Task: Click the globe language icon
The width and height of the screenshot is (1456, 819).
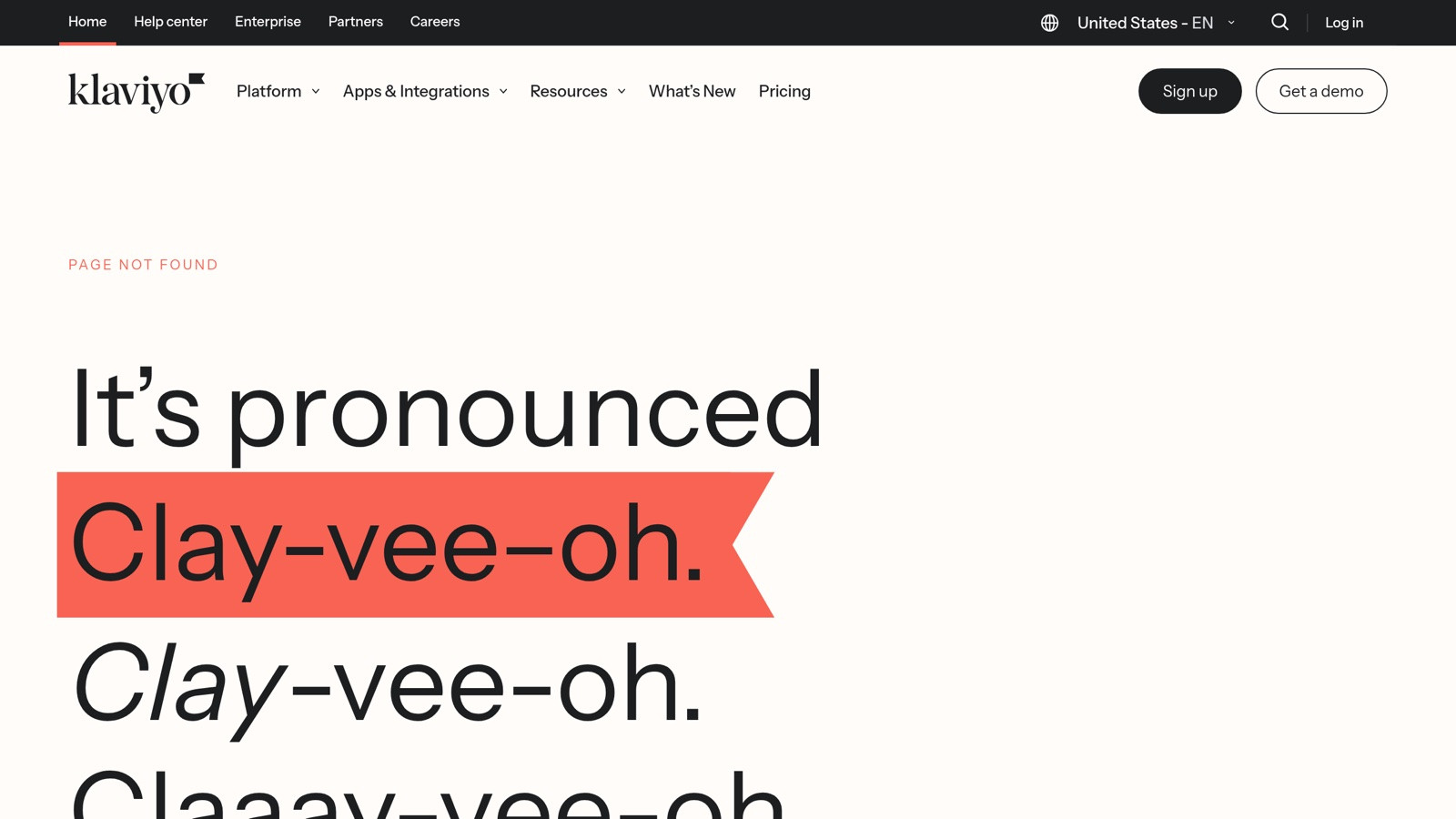Action: click(x=1049, y=23)
